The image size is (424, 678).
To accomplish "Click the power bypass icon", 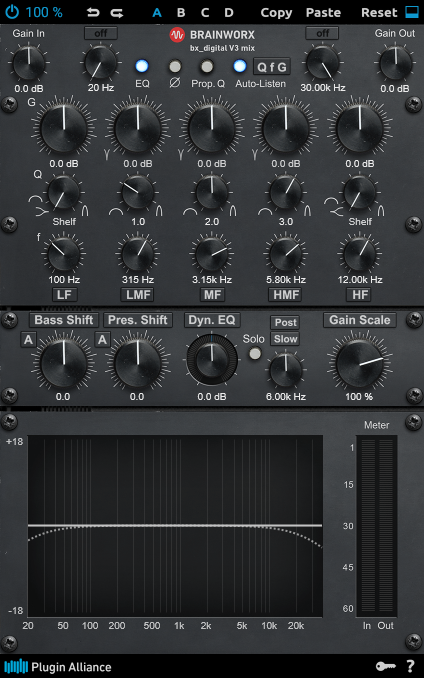I will click(x=12, y=12).
